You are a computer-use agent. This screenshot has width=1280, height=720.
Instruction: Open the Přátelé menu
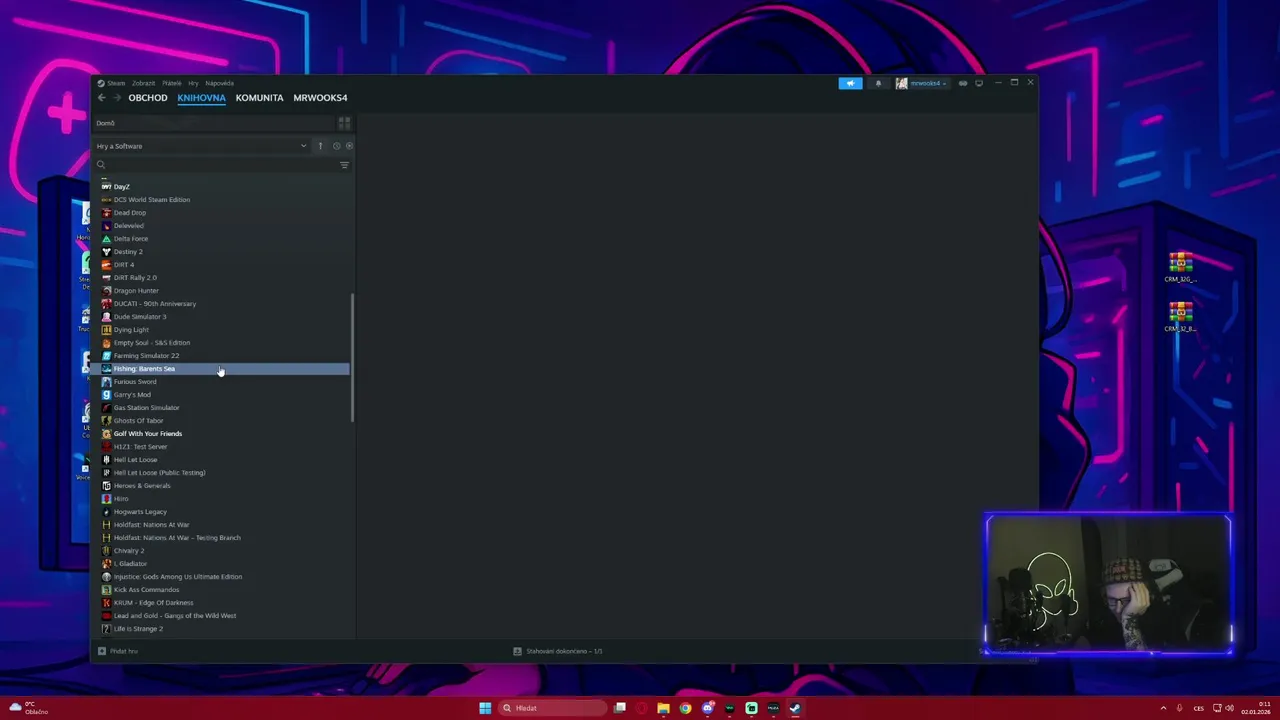pos(172,83)
